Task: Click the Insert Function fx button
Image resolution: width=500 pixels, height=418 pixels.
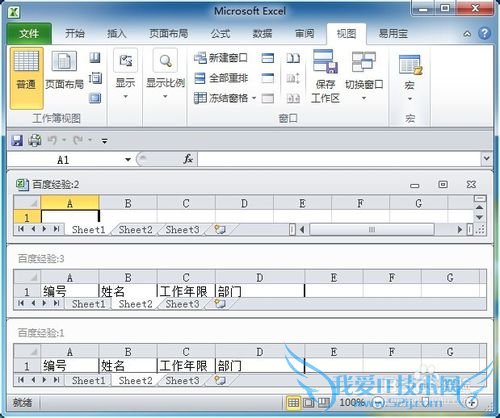Action: click(x=188, y=159)
